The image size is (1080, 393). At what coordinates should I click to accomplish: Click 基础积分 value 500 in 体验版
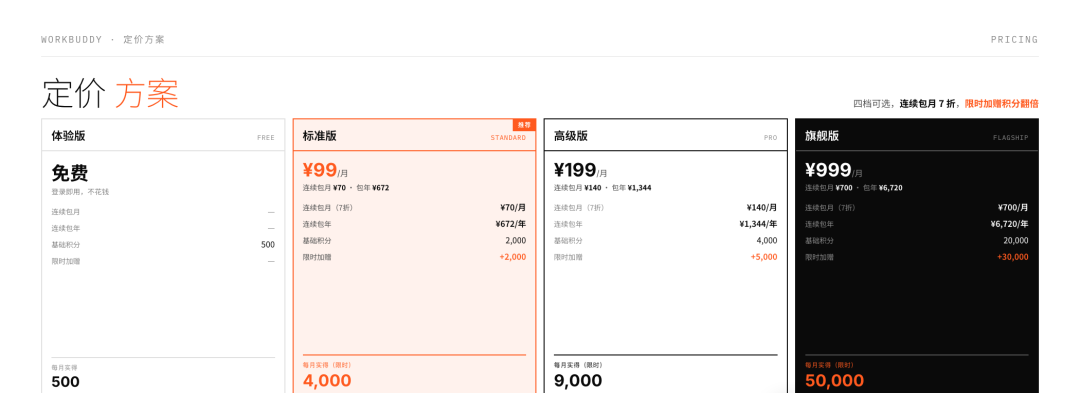click(x=268, y=244)
